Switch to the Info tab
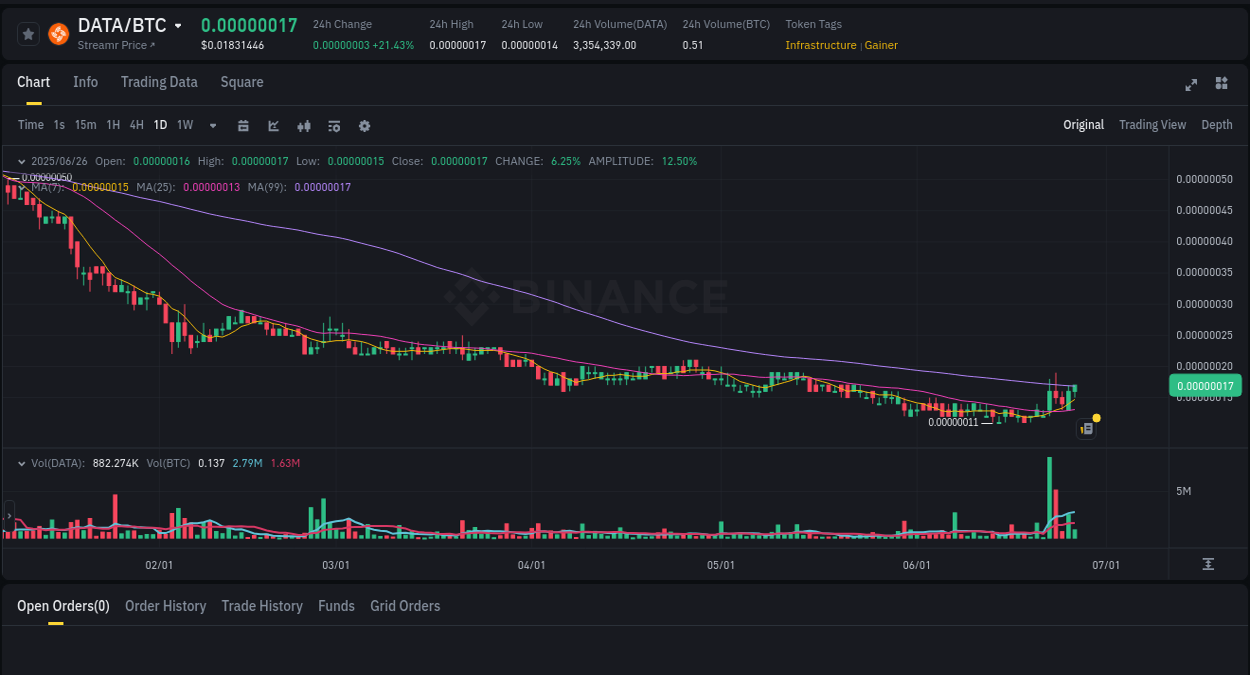Screen dimensions: 1250x675 pyautogui.click(x=85, y=82)
